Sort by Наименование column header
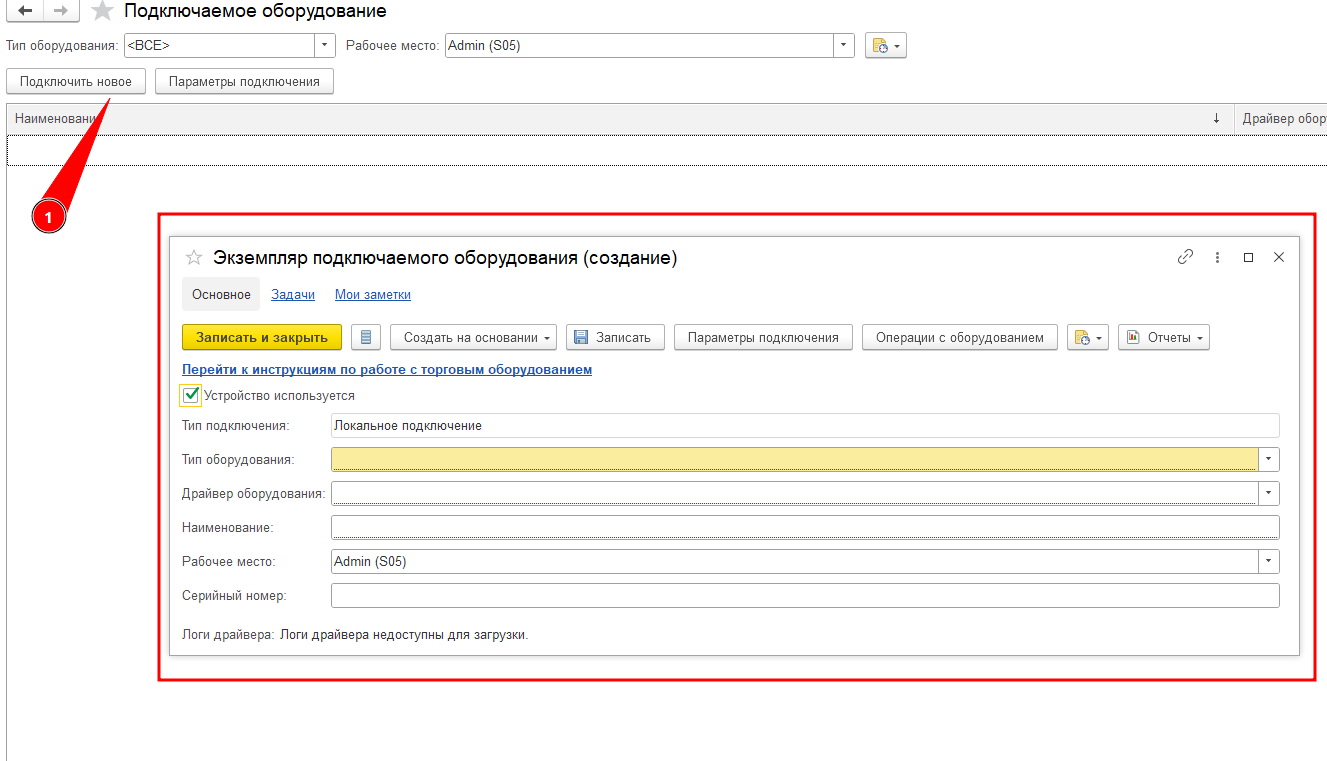The width and height of the screenshot is (1327, 761). tap(620, 118)
